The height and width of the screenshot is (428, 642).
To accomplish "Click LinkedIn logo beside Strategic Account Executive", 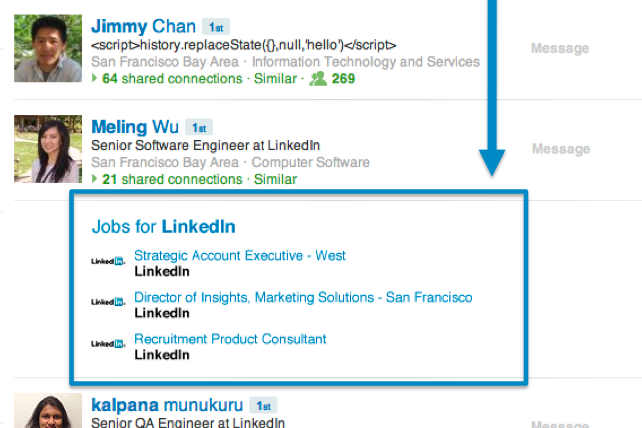I will point(108,261).
